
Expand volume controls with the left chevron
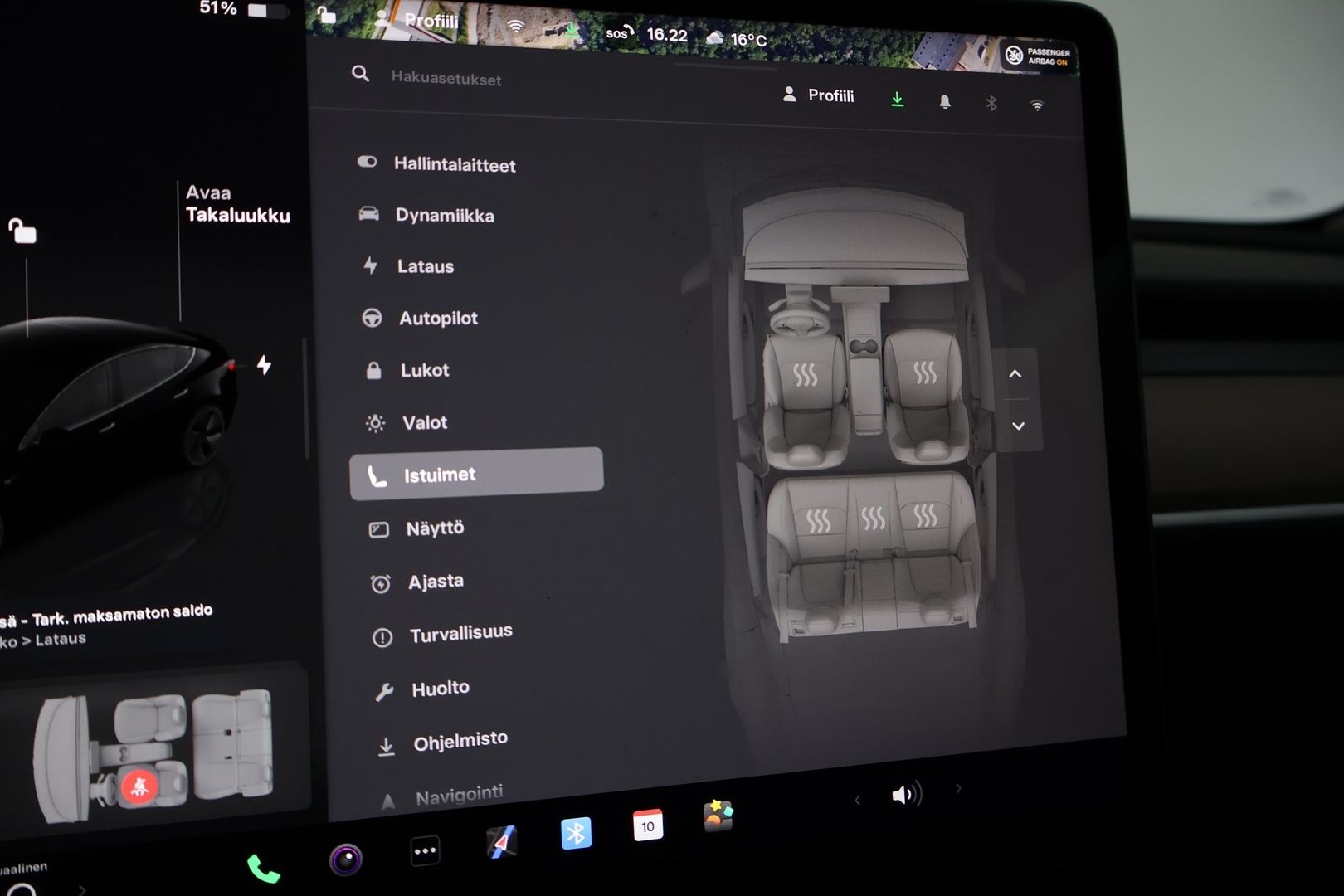click(856, 798)
